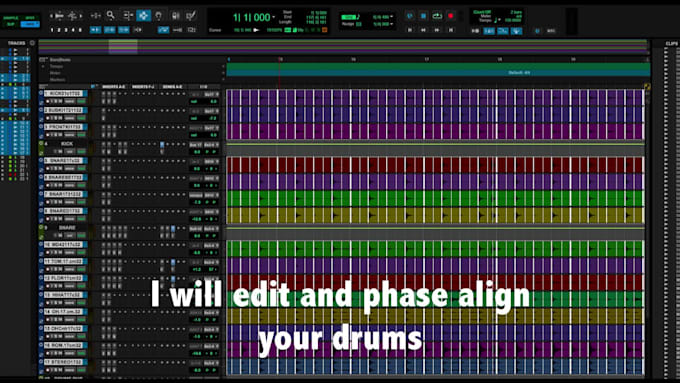Mute track 17 STEREO

(61, 370)
